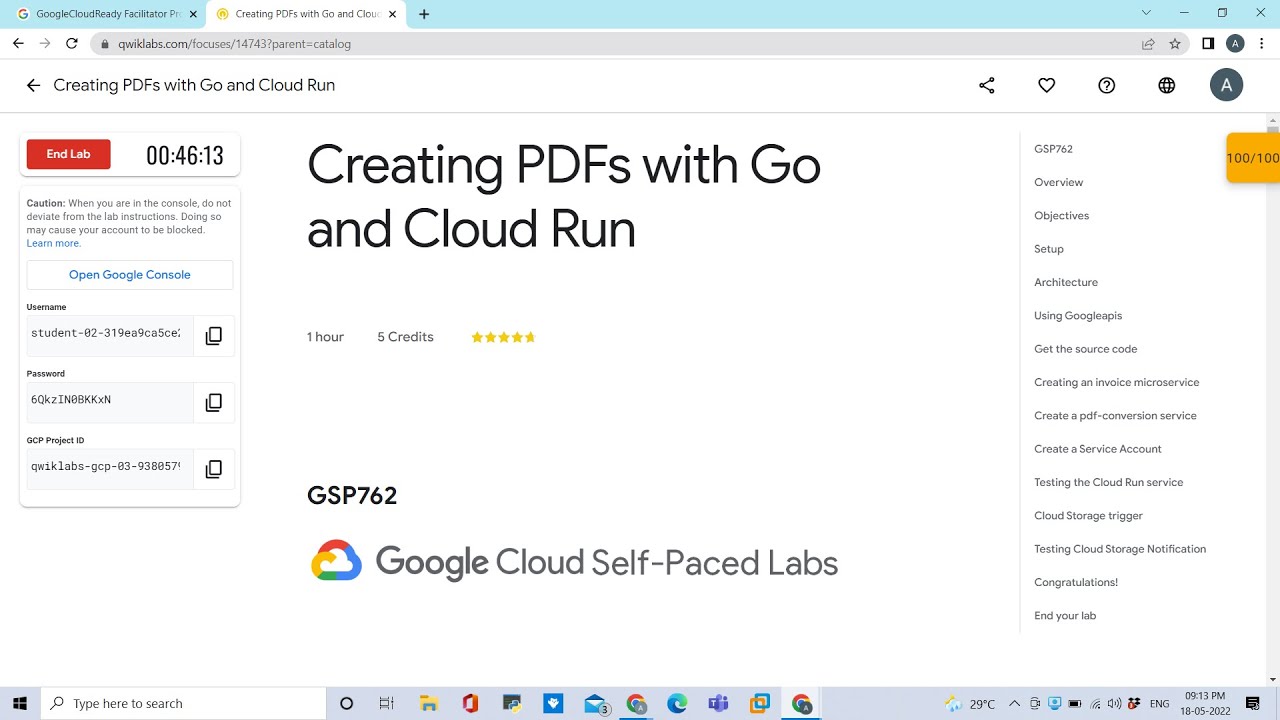1280x720 pixels.
Task: Toggle the browser side panel icon
Action: click(x=1208, y=44)
